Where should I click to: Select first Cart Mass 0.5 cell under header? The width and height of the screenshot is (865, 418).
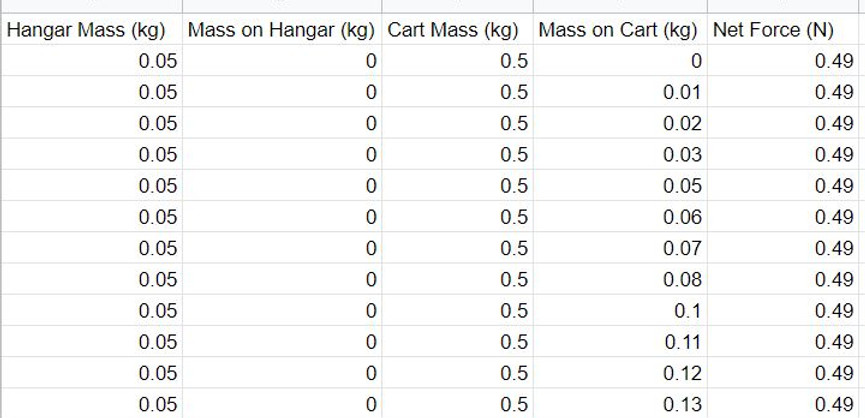pyautogui.click(x=457, y=61)
